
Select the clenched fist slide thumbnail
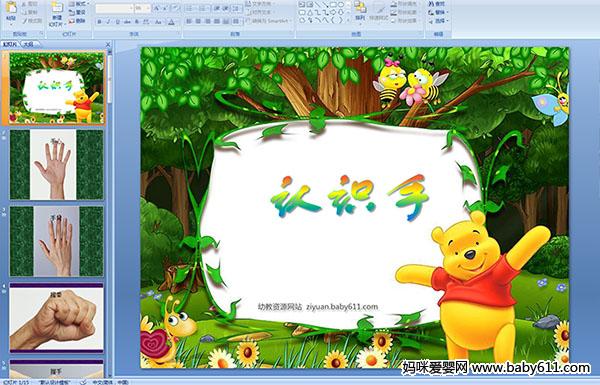[57, 318]
